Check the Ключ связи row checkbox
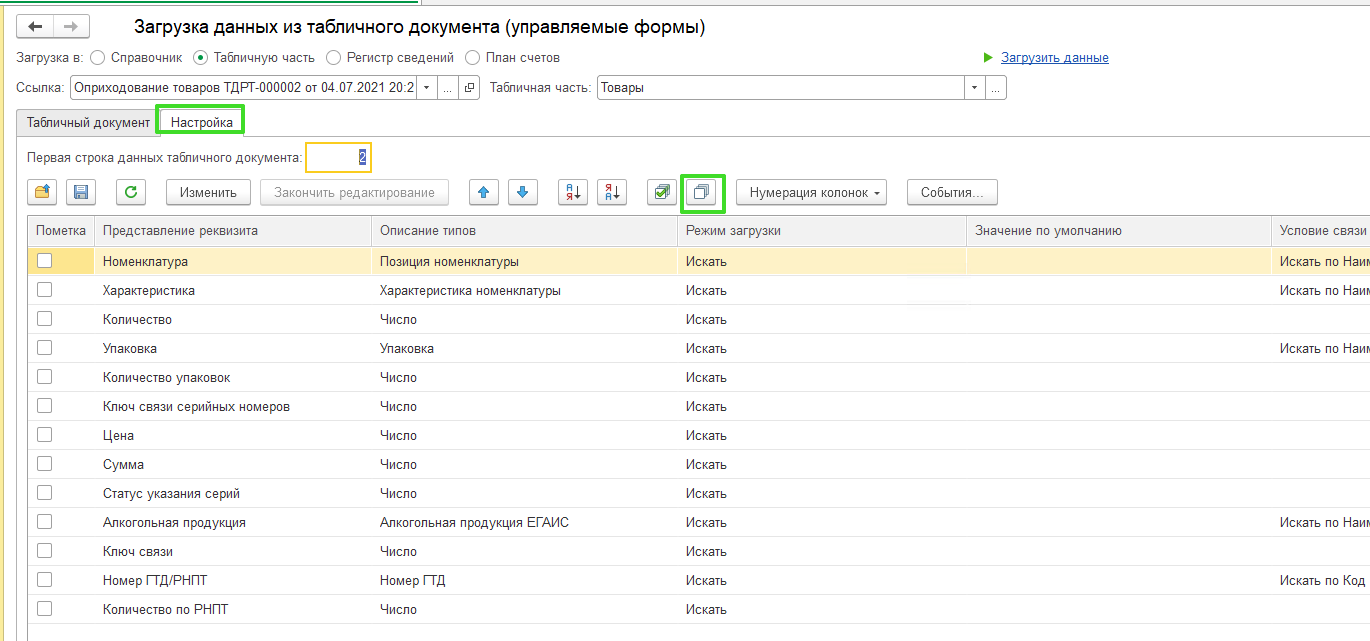 click(44, 551)
